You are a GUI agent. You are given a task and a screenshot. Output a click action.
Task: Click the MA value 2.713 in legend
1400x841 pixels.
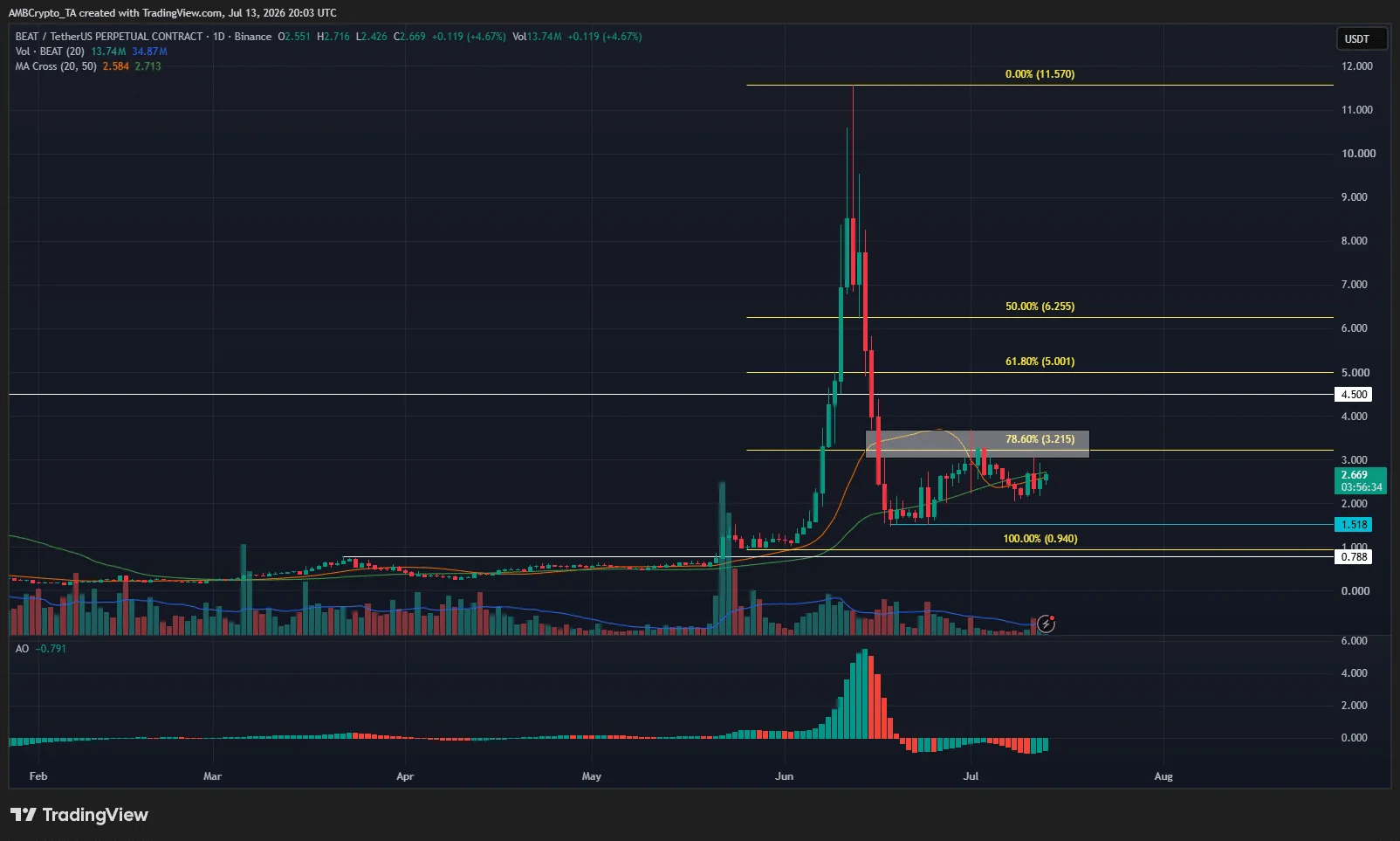148,66
